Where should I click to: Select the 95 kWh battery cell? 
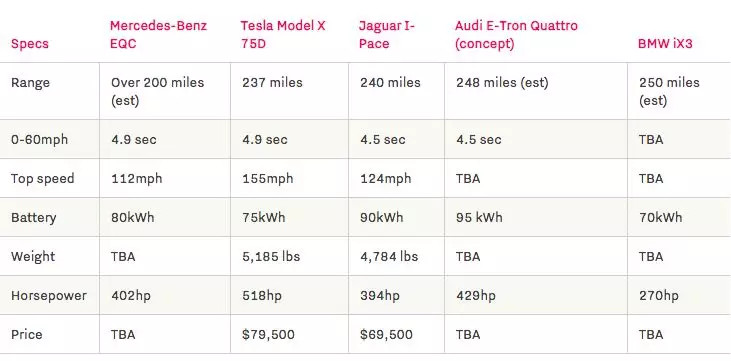[479, 218]
